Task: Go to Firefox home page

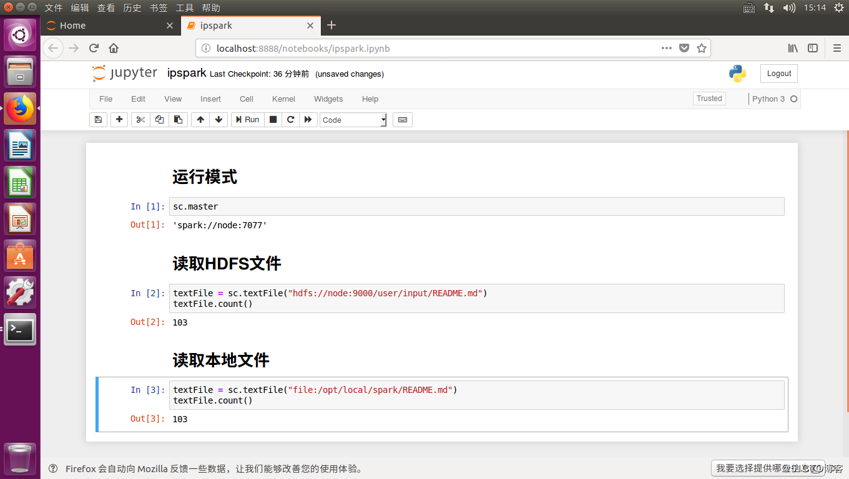Action: click(114, 48)
